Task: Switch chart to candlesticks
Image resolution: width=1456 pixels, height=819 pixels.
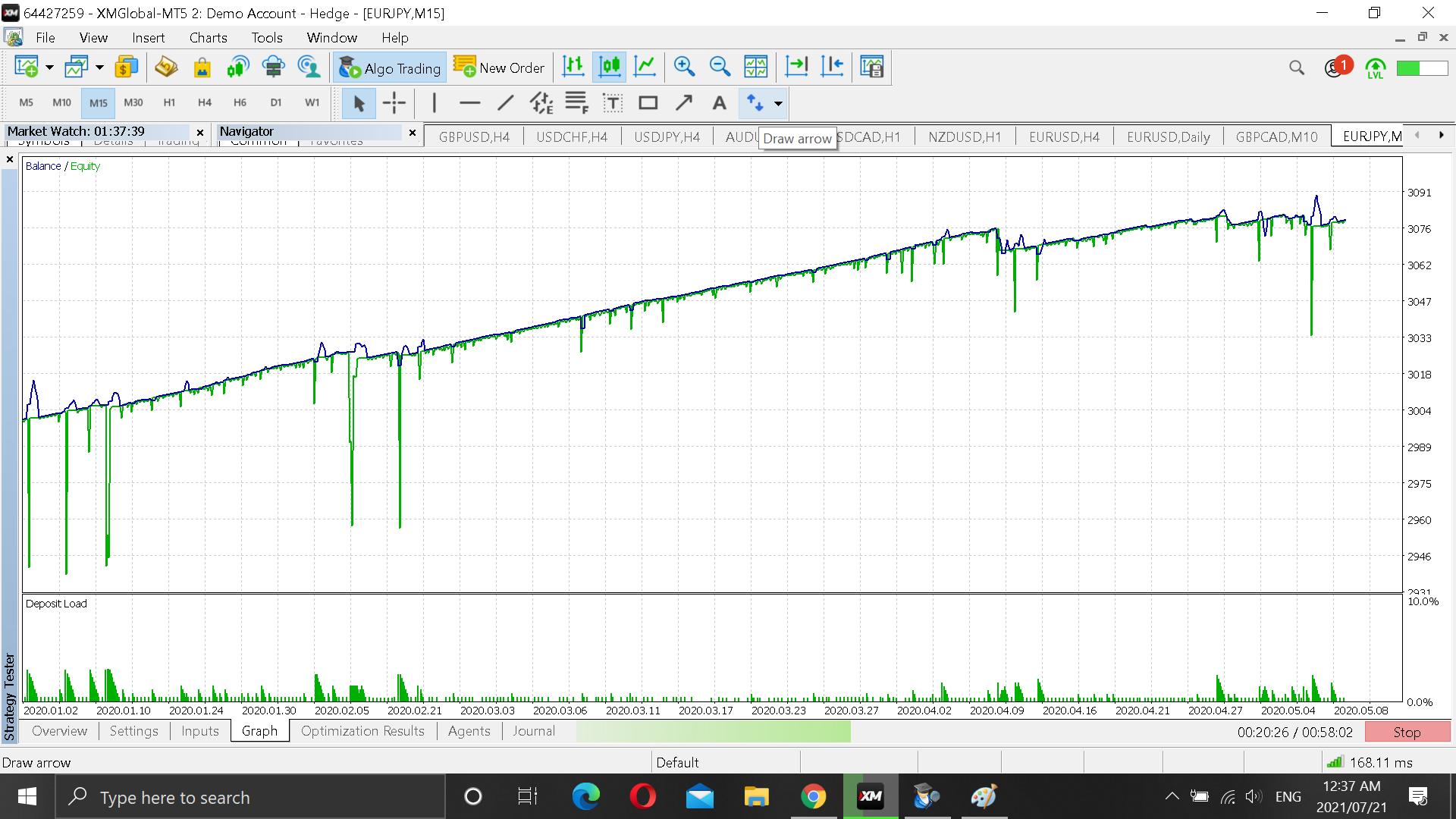Action: (610, 67)
